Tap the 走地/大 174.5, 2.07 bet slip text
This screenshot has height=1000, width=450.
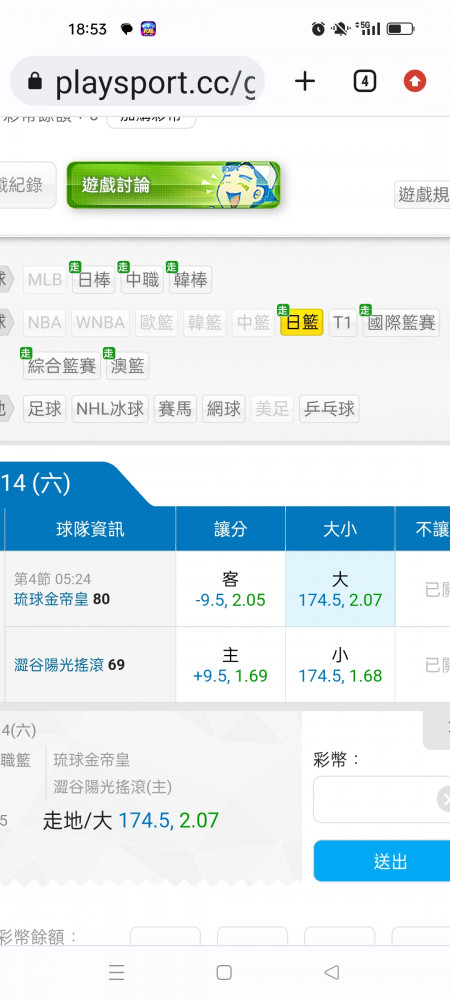pyautogui.click(x=131, y=820)
